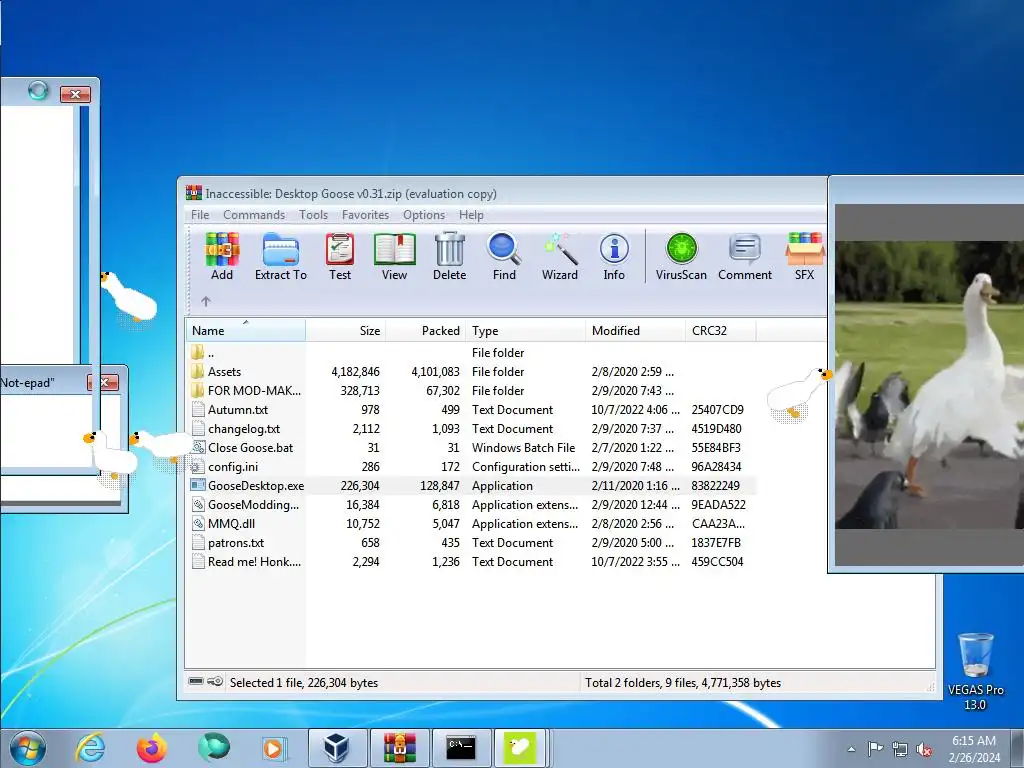Screen dimensions: 1024x768
Task: Select the Close Goose.bat file
Action: pos(472,447)
